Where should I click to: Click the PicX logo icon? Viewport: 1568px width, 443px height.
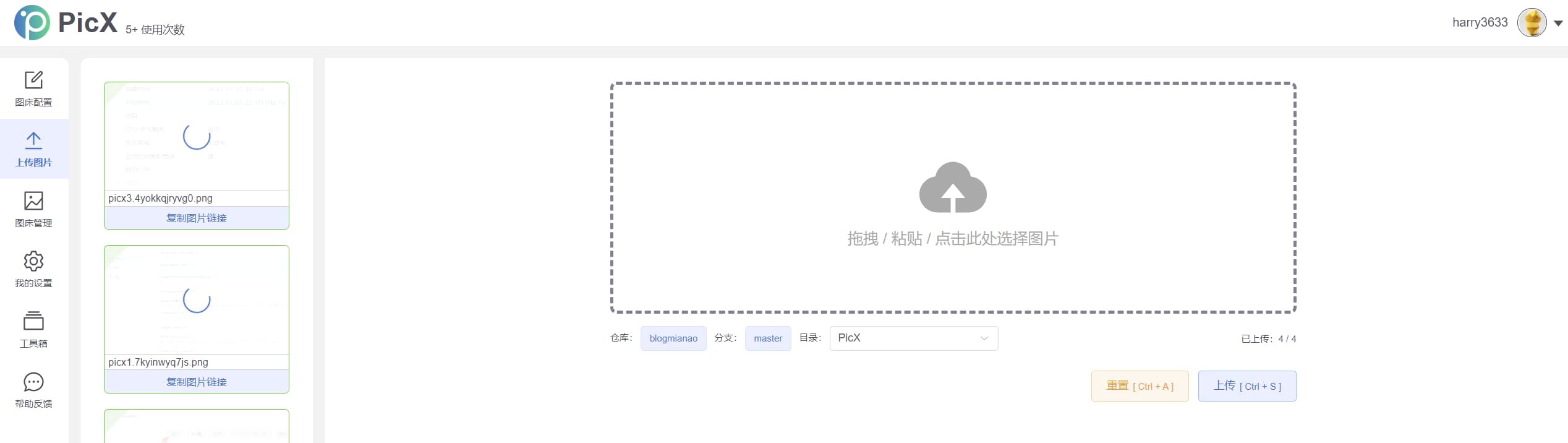pyautogui.click(x=32, y=22)
